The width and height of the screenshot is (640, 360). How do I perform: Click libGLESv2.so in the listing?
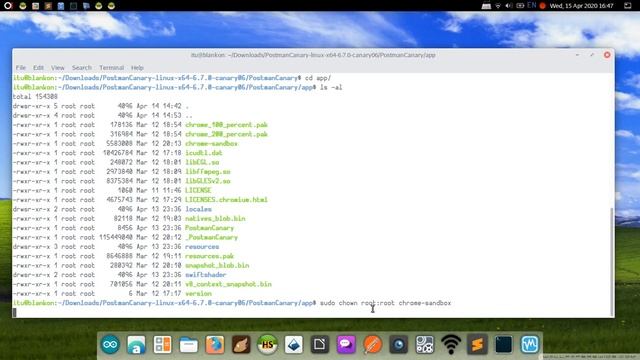click(207, 181)
